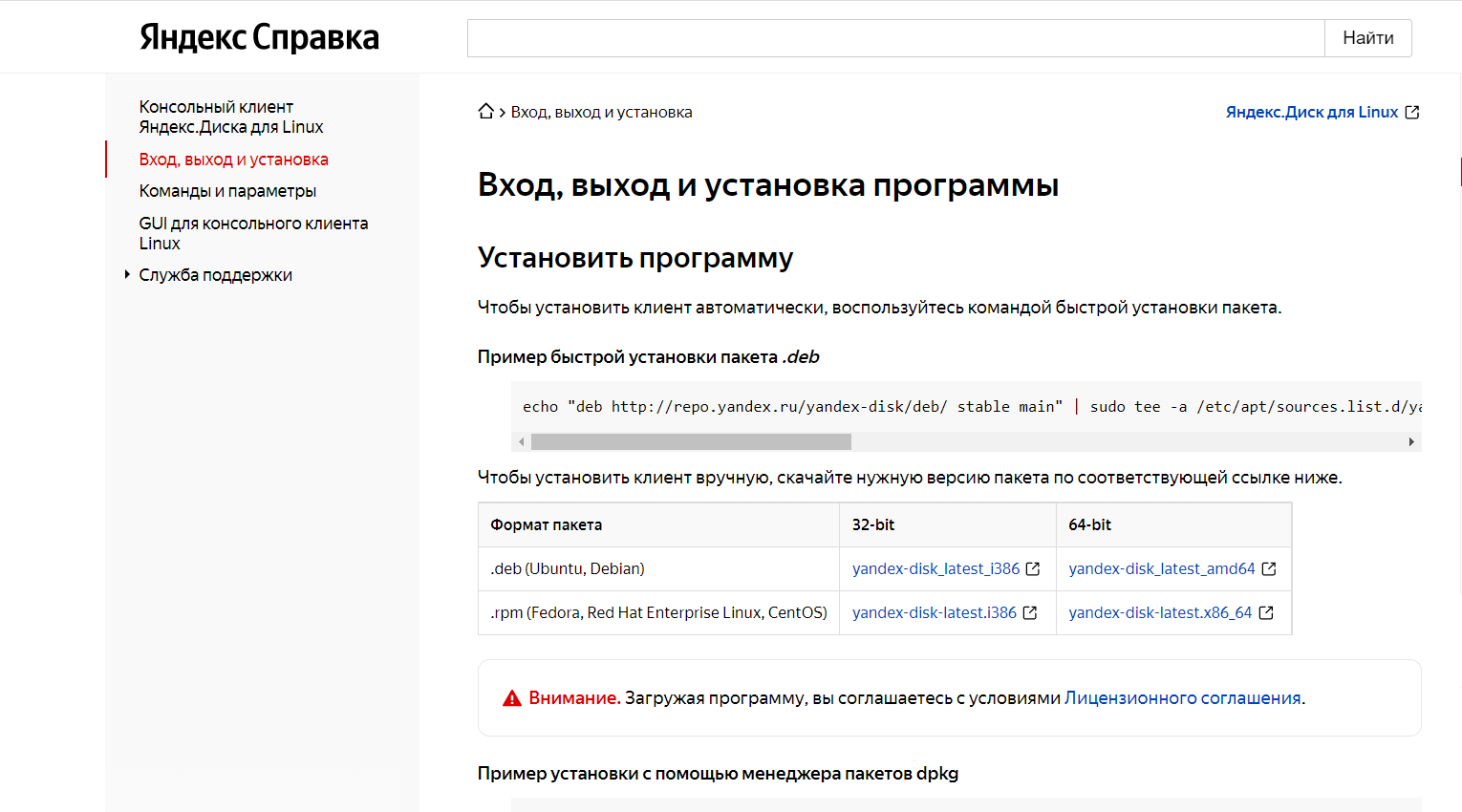The height and width of the screenshot is (812, 1462).
Task: Click external icon next to yandex-disk-latest.x86_64
Action: click(x=1266, y=613)
